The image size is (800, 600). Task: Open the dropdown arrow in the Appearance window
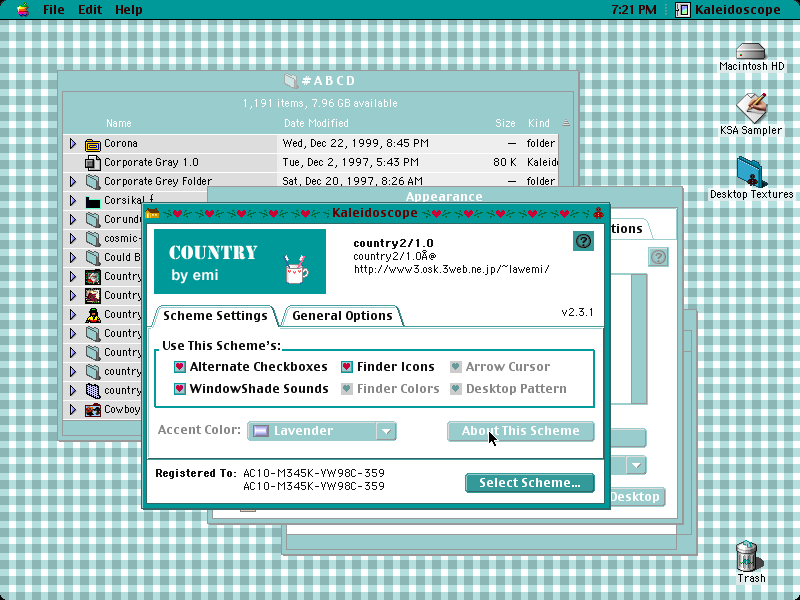point(636,465)
